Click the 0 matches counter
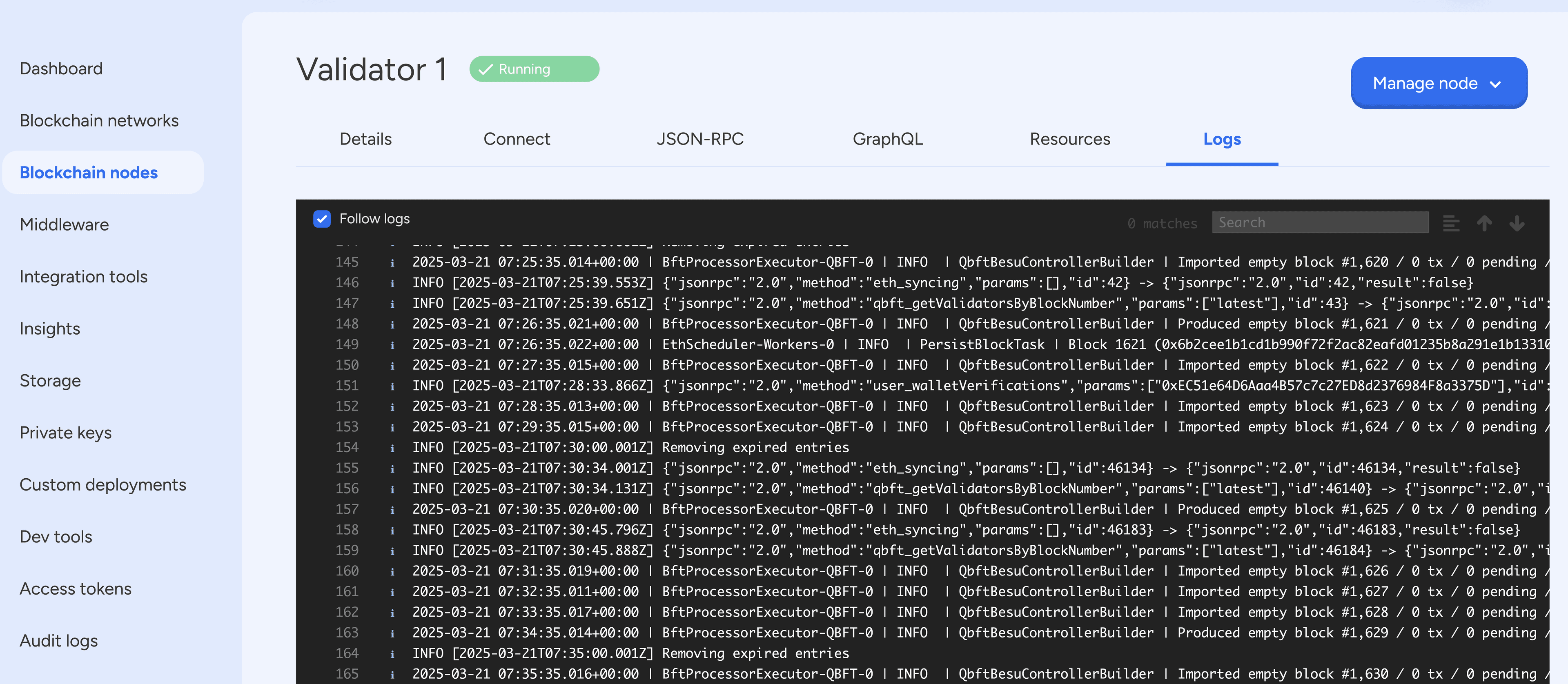This screenshot has height=684, width=1568. click(1162, 223)
